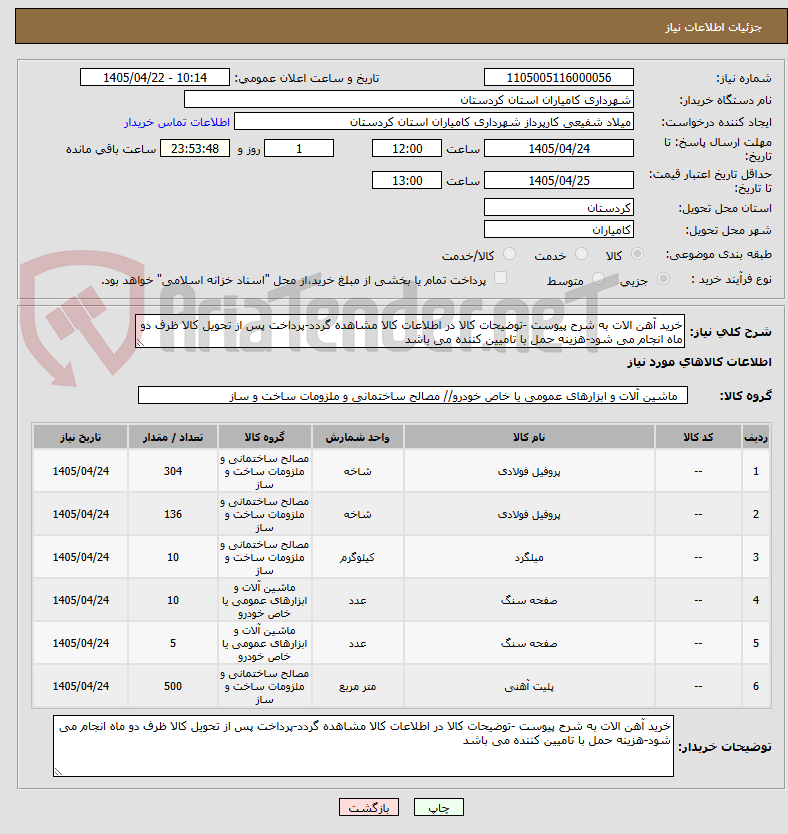Select the متوسط purchase type radio
This screenshot has height=834, width=788.
point(598,279)
